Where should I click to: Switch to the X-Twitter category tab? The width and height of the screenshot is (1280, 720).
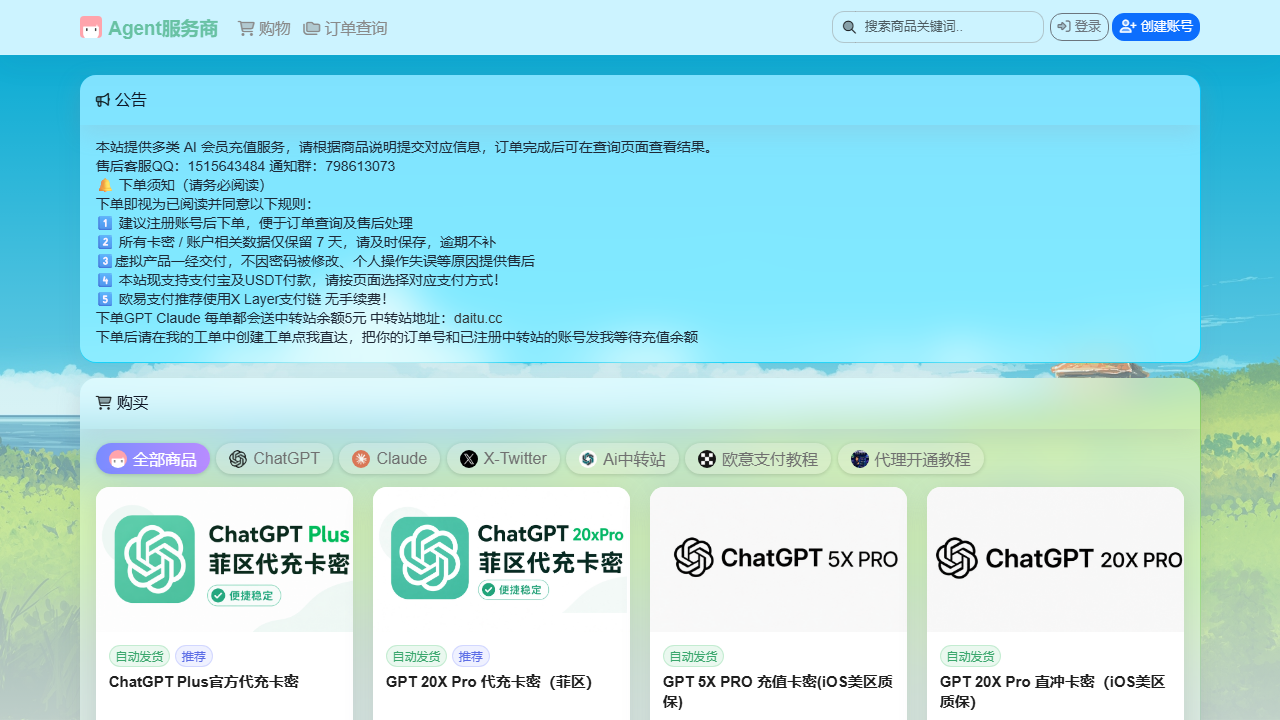pyautogui.click(x=503, y=459)
